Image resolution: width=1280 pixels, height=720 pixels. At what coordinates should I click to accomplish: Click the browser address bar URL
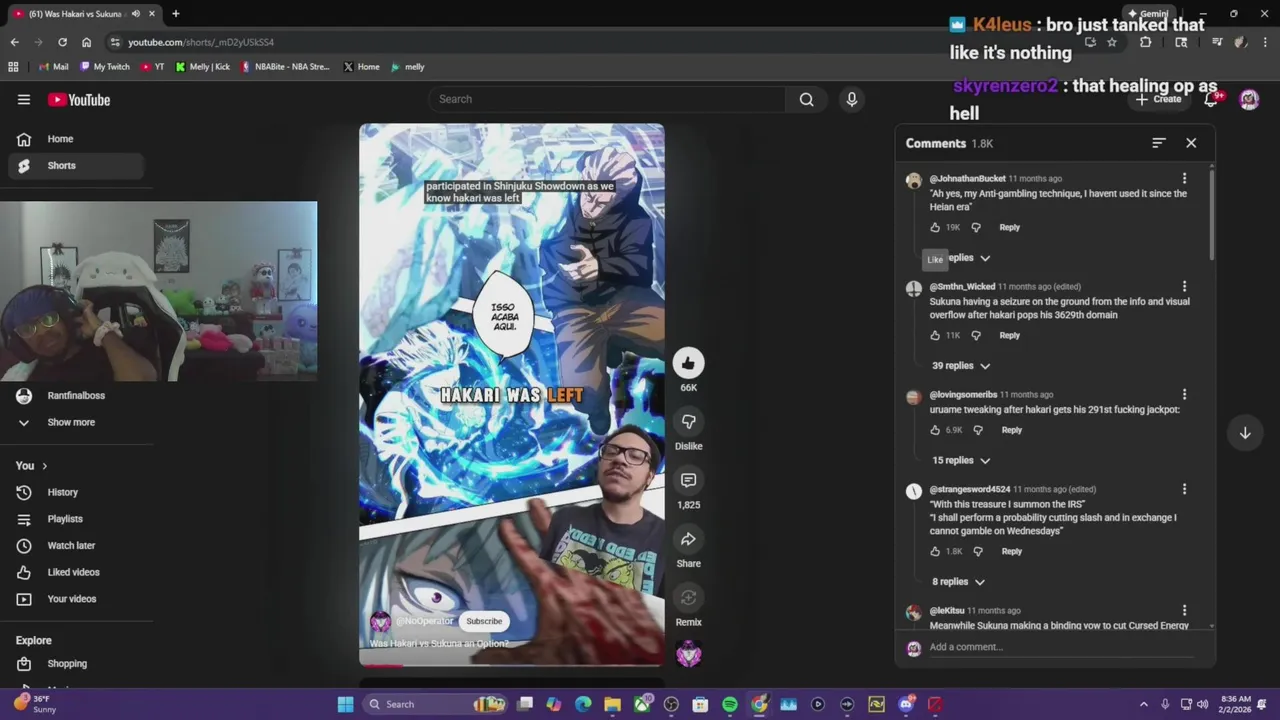coord(201,42)
